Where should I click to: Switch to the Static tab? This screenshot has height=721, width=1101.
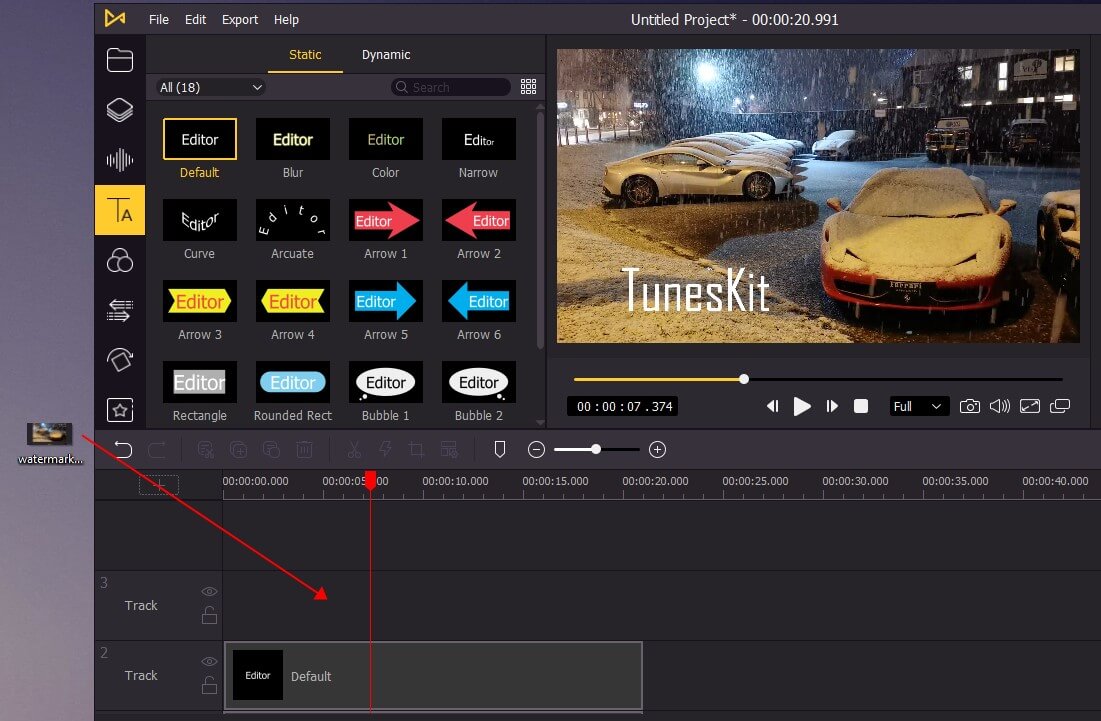[305, 55]
